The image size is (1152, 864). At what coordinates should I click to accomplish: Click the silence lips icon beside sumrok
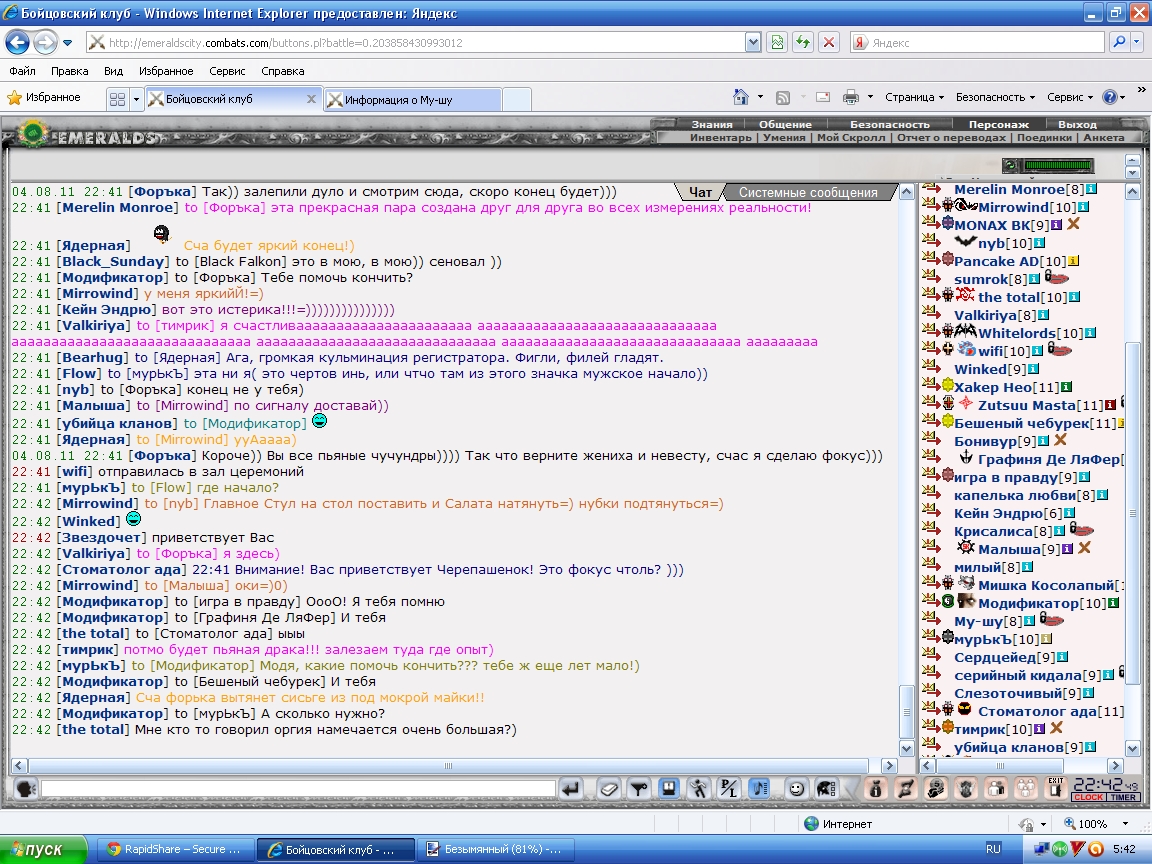click(x=1056, y=278)
